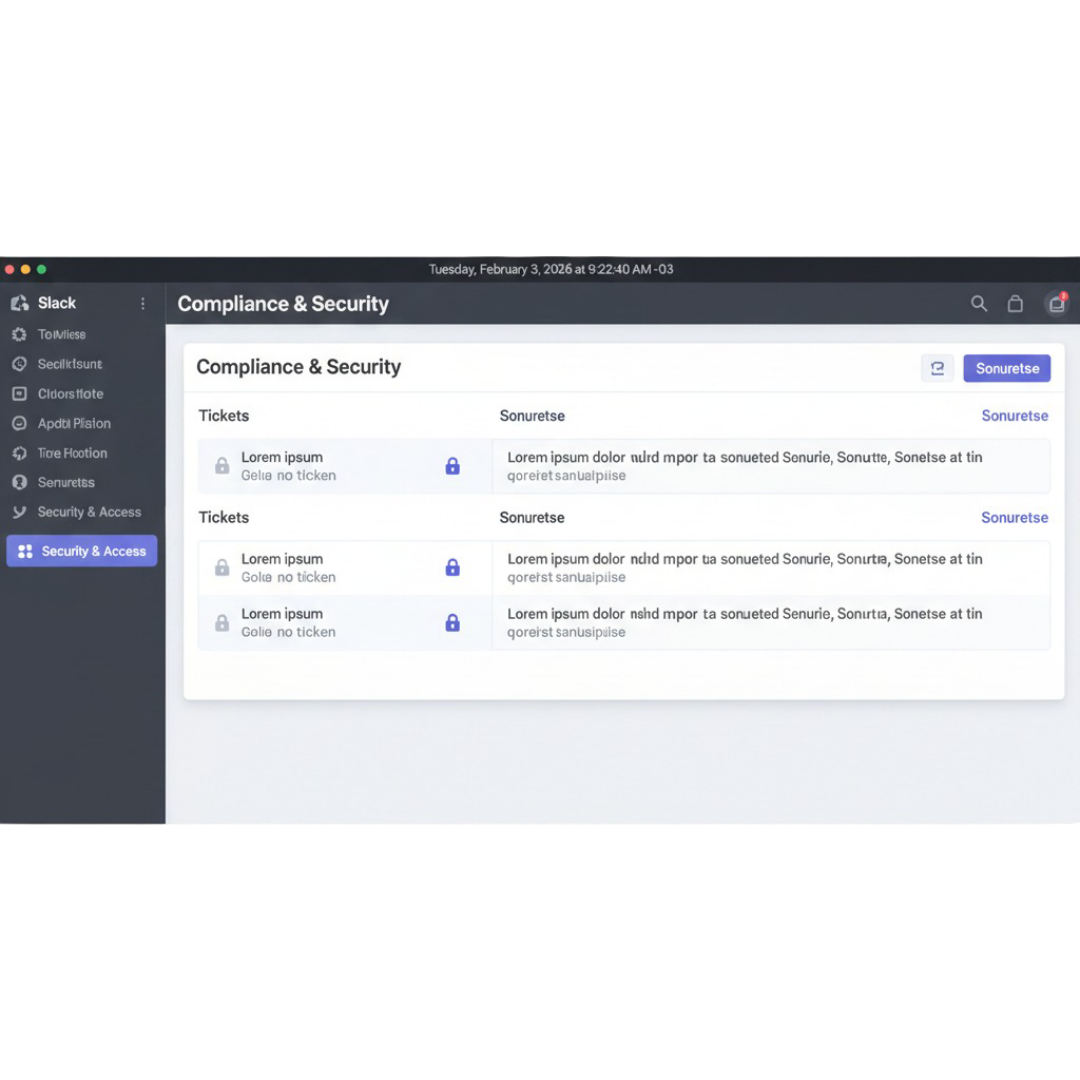Open the sidebar three-dot options menu

pos(143,304)
